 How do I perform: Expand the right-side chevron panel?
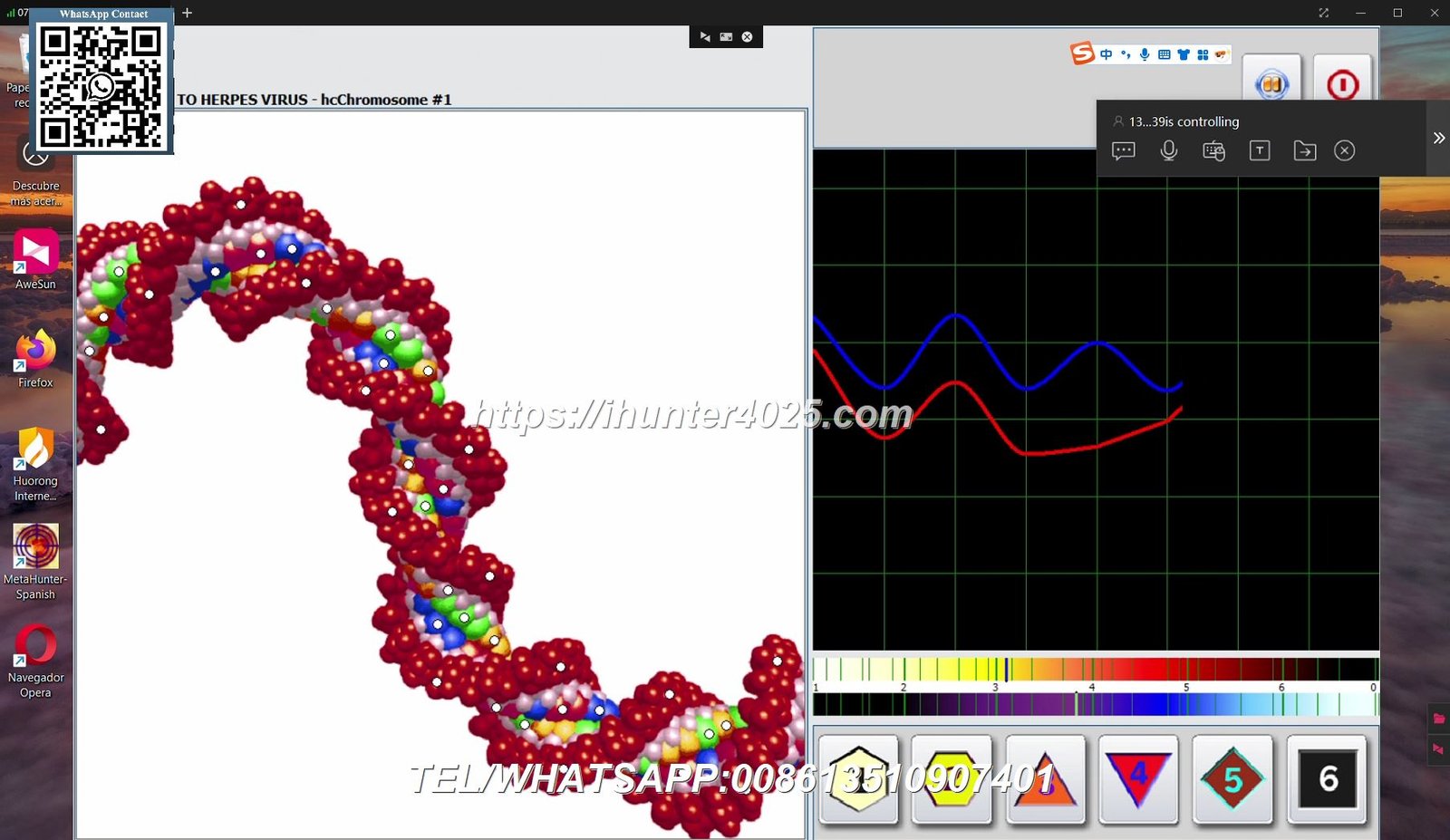pos(1439,138)
